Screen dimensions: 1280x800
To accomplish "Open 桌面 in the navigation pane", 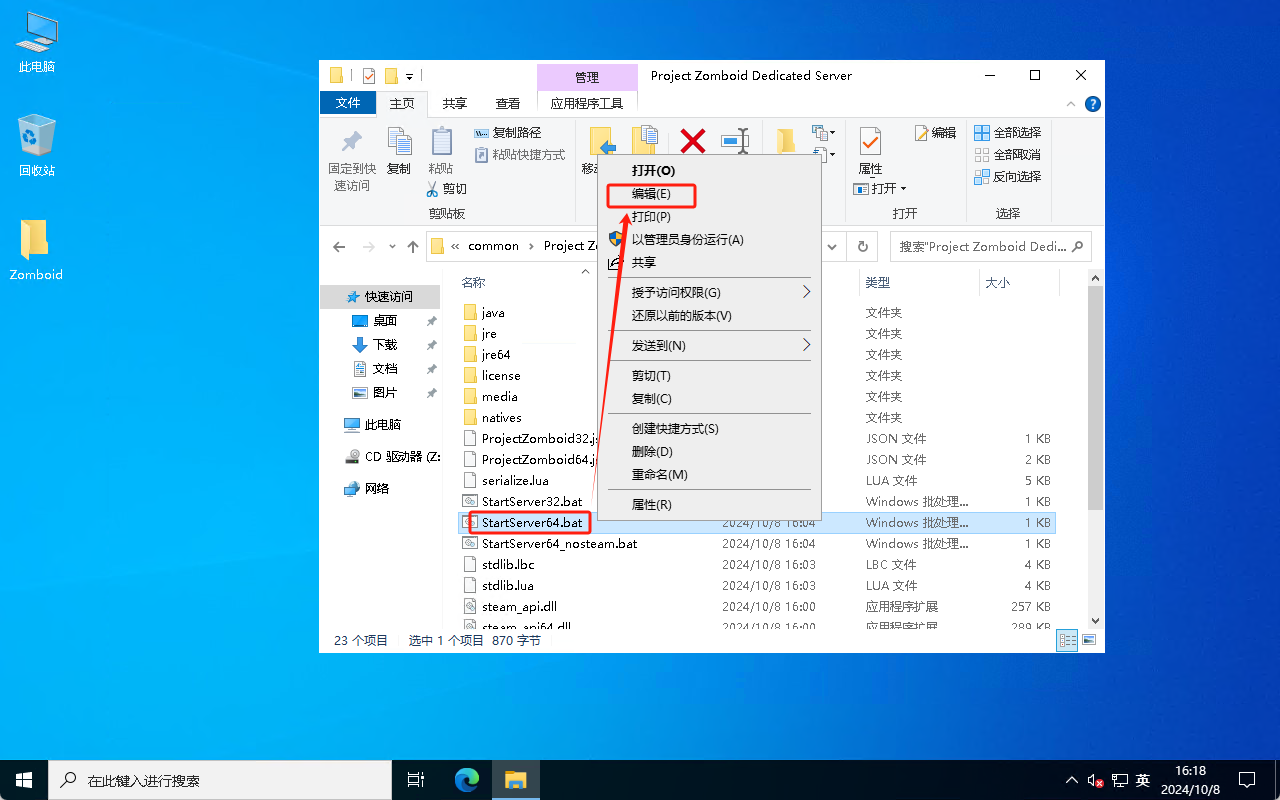I will tap(385, 321).
